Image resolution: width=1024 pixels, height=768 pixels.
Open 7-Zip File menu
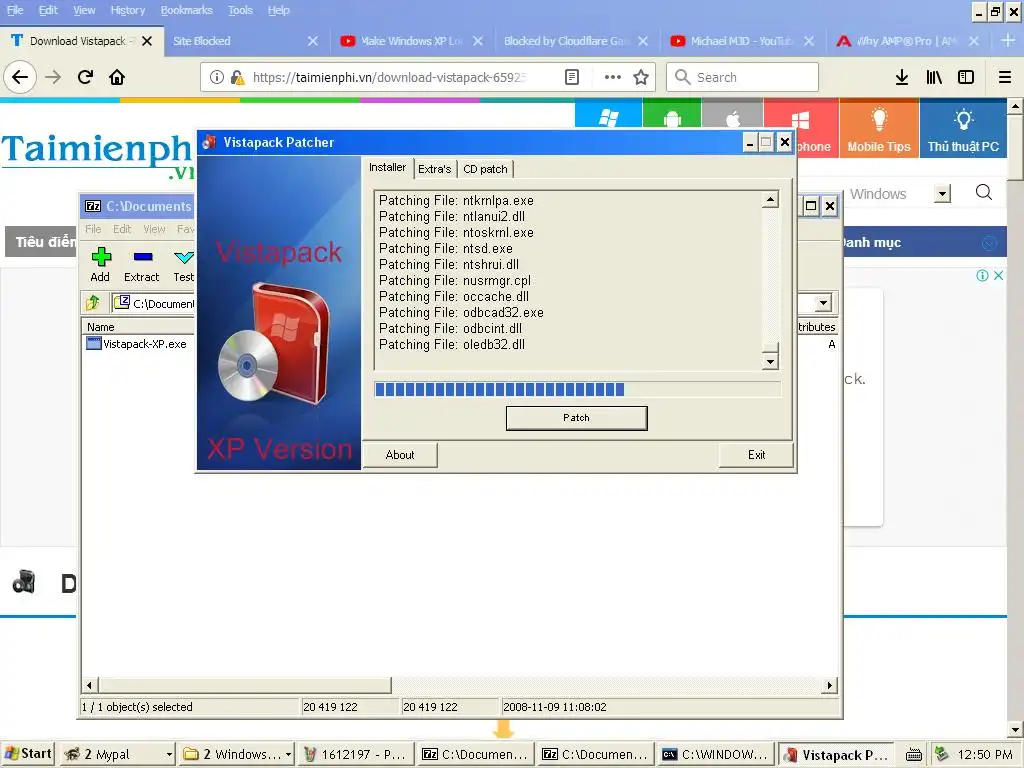(93, 229)
